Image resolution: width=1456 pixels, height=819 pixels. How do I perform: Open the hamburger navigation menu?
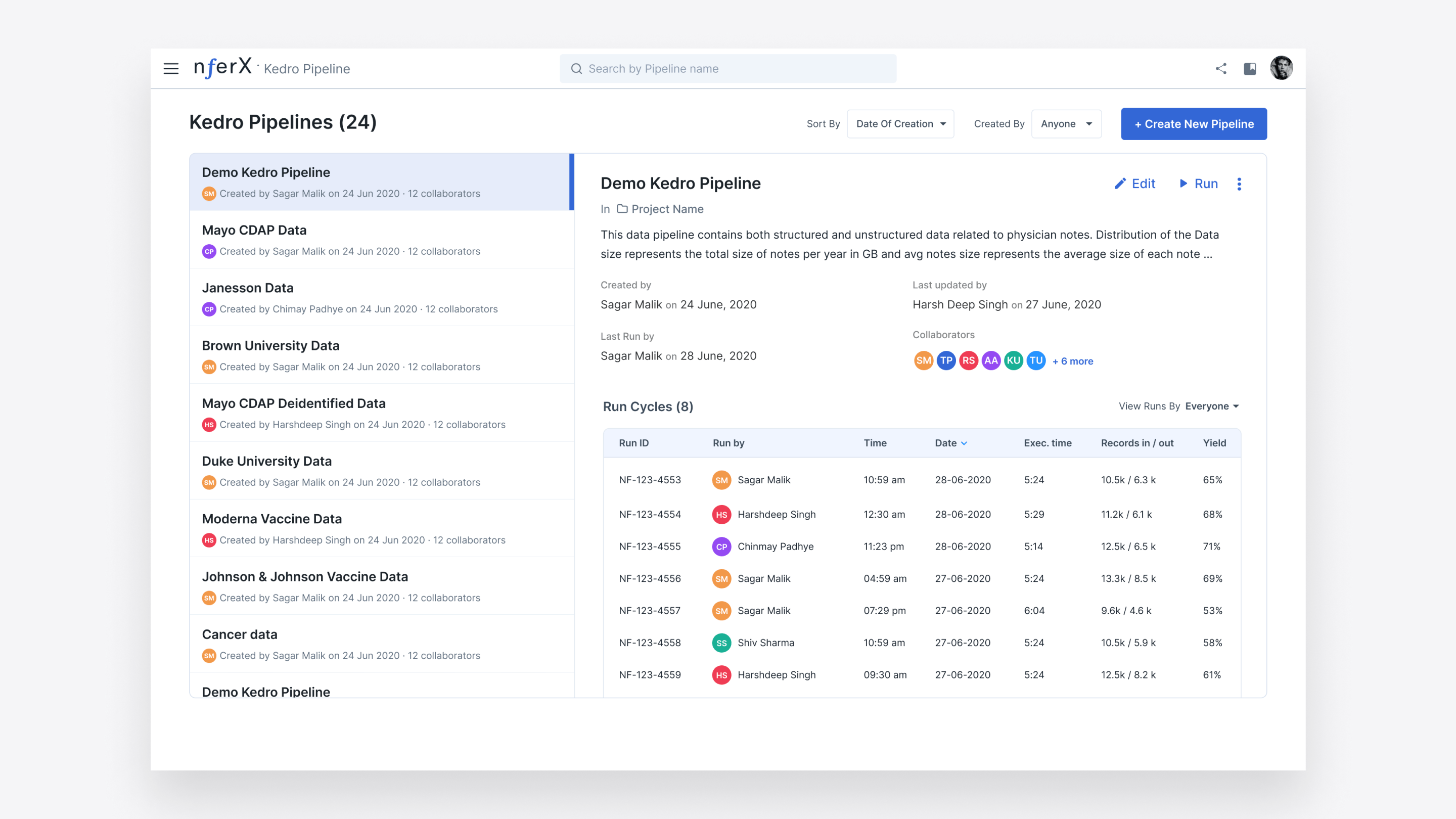click(171, 68)
